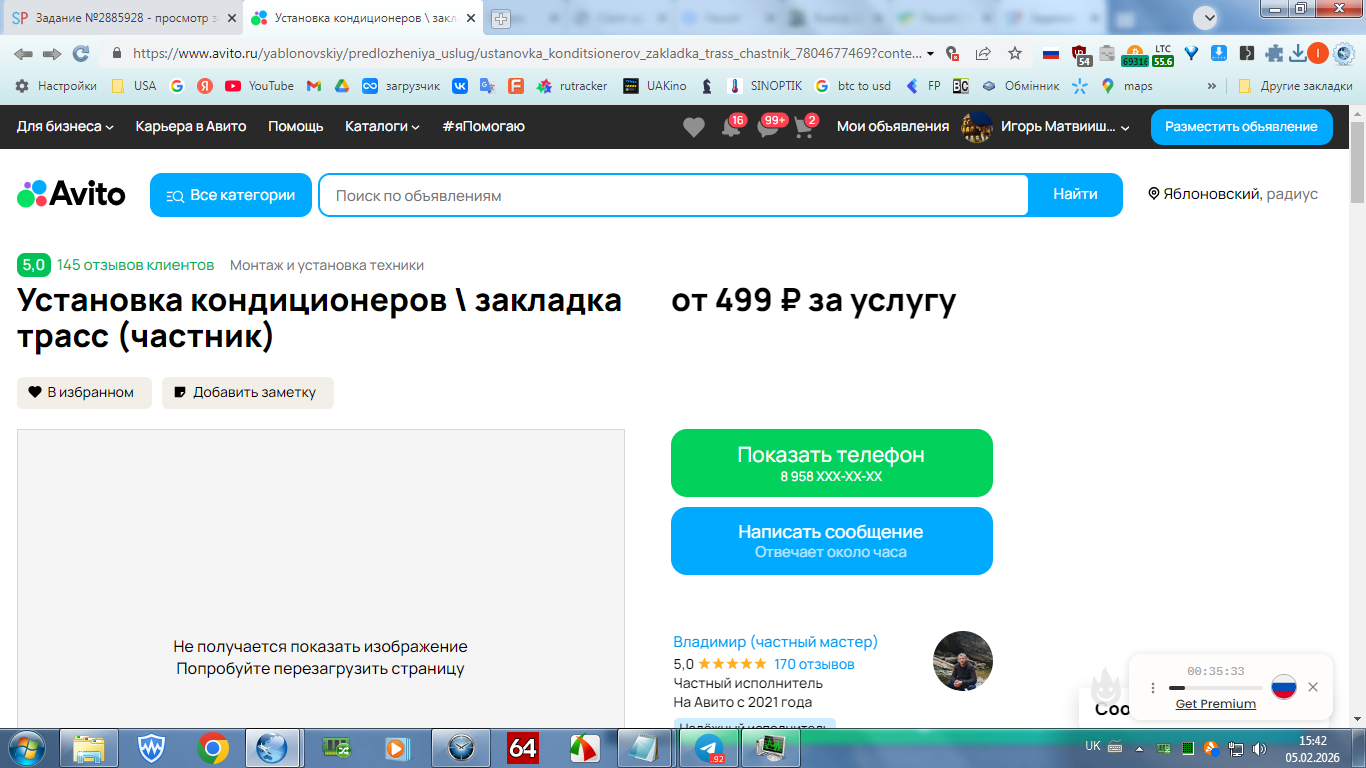Open the Yandex Я bookmark icon
1366x768 pixels.
point(204,86)
